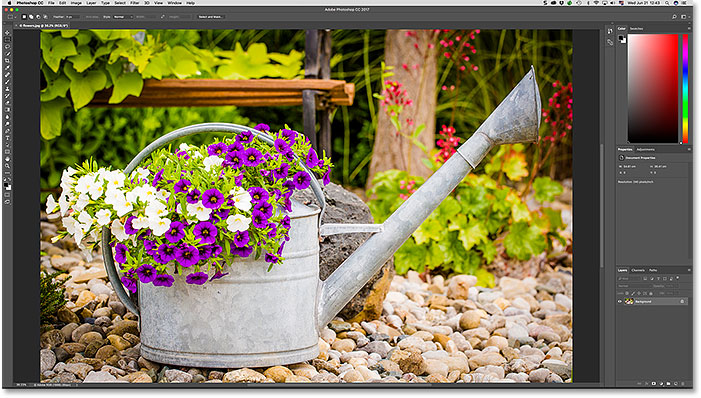Select the Move tool

pyautogui.click(x=8, y=33)
